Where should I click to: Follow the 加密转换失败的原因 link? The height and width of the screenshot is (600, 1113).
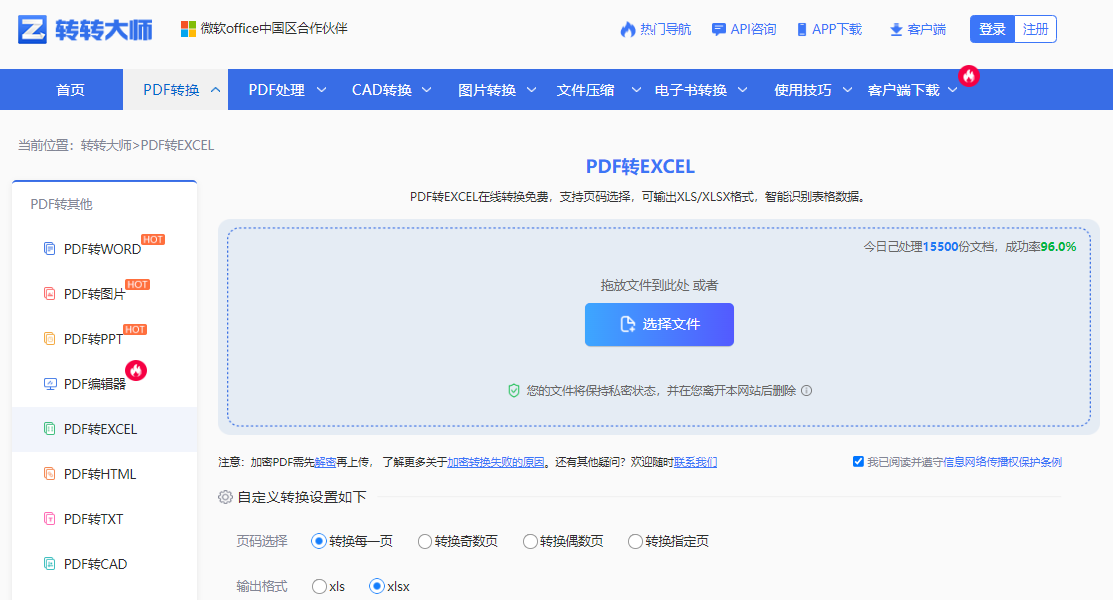pos(496,462)
